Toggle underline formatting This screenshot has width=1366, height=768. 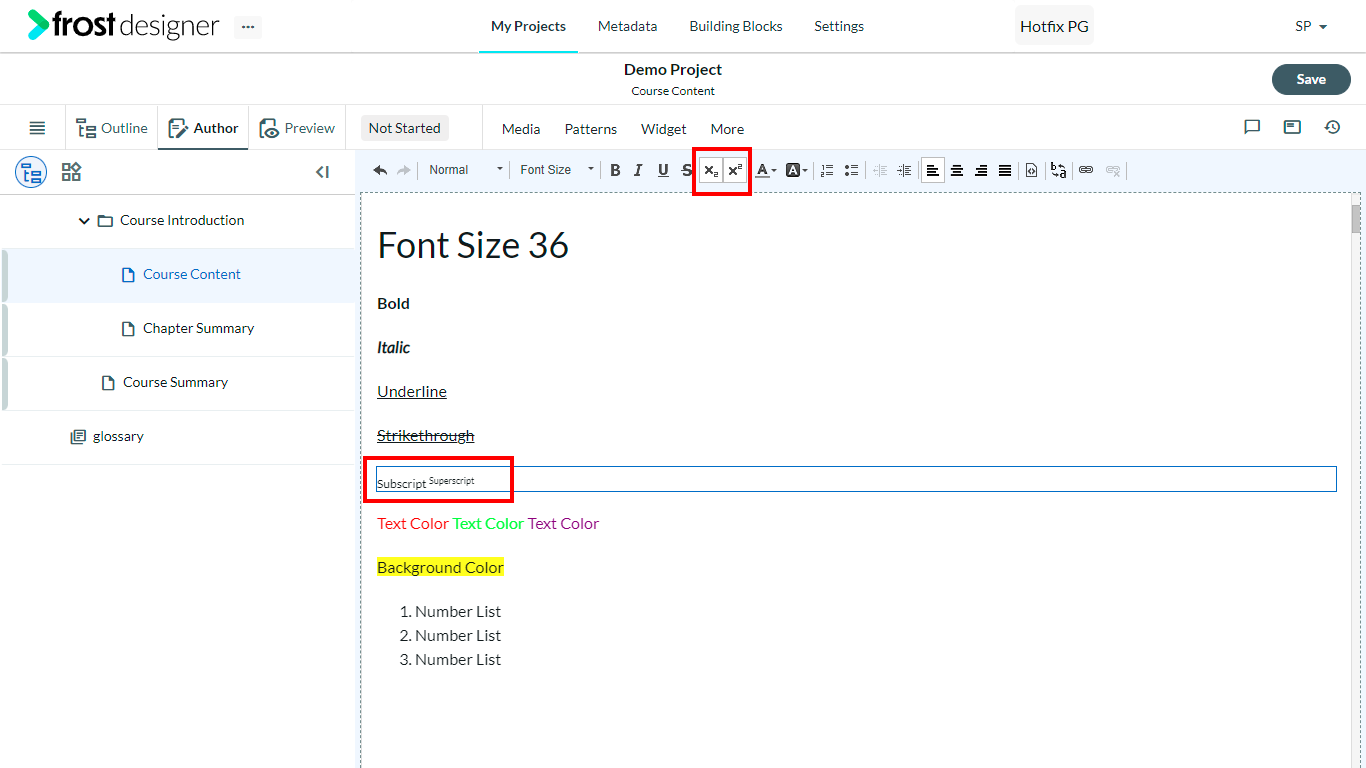point(663,170)
